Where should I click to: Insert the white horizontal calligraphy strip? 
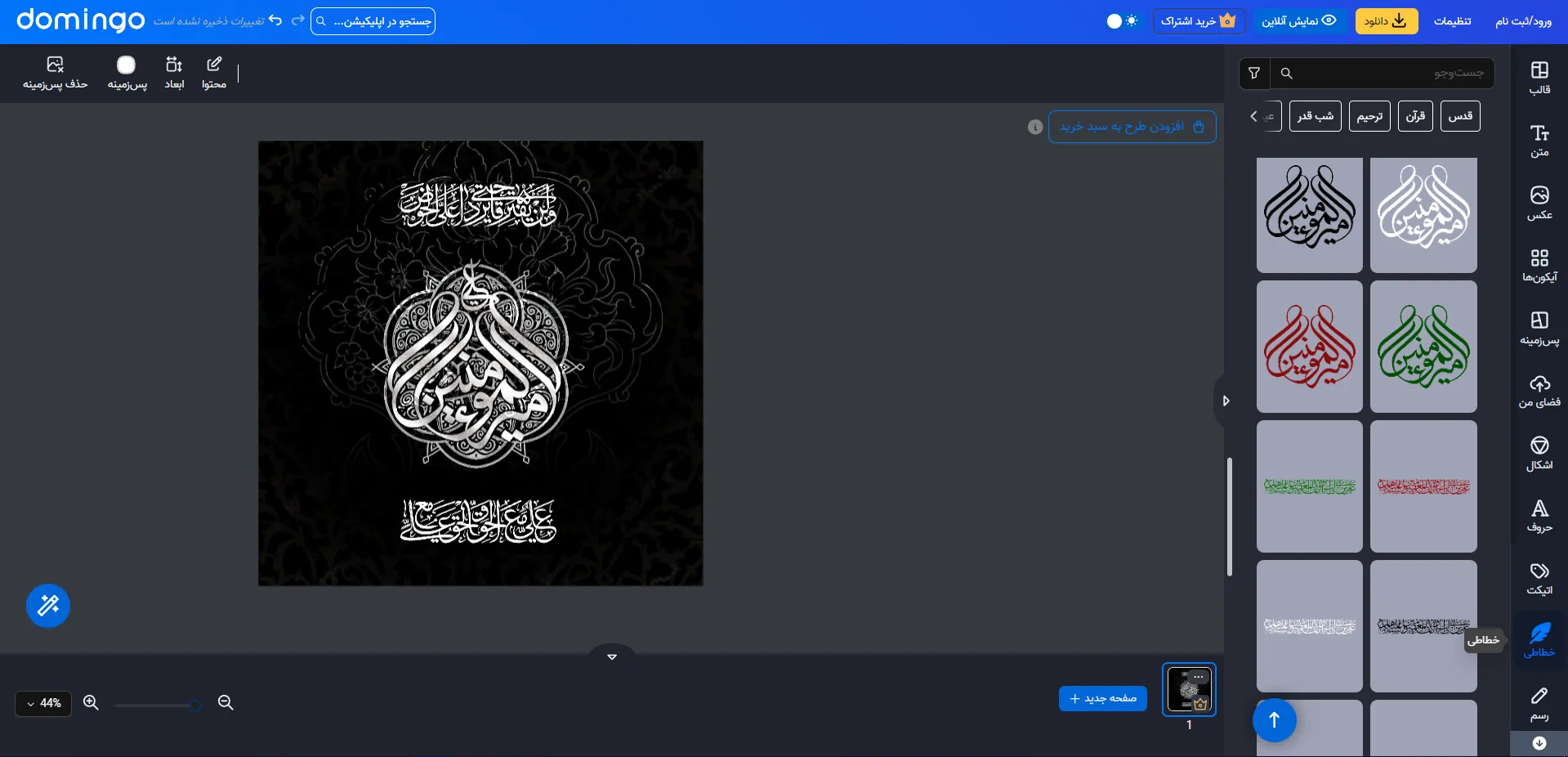coord(1310,626)
